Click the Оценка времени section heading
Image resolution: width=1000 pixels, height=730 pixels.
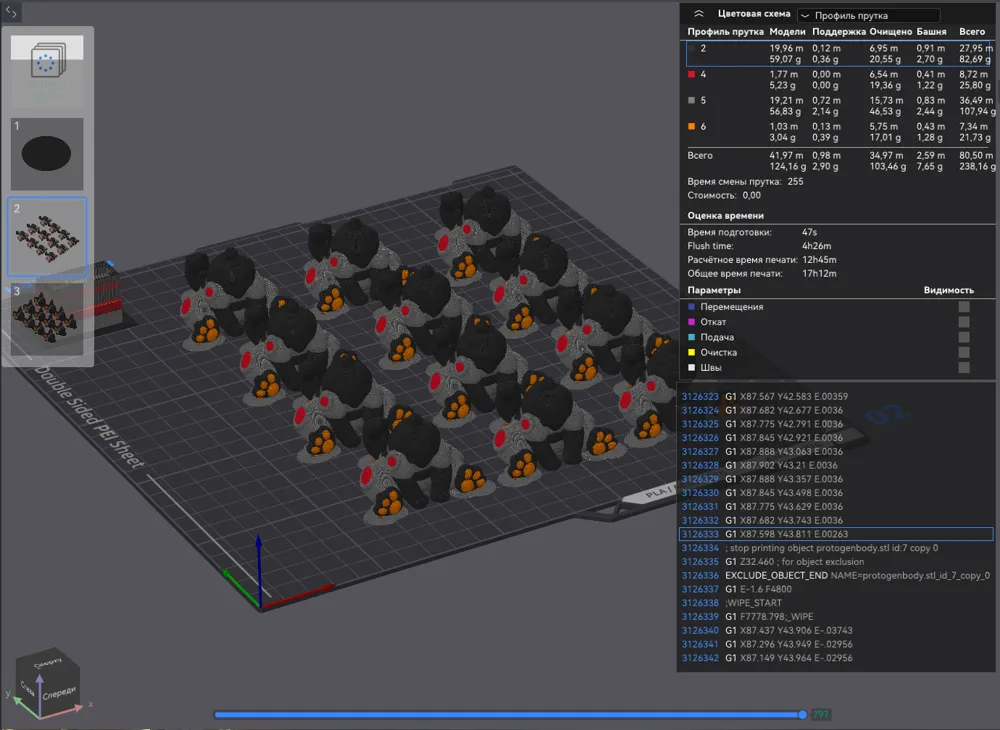pyautogui.click(x=725, y=215)
